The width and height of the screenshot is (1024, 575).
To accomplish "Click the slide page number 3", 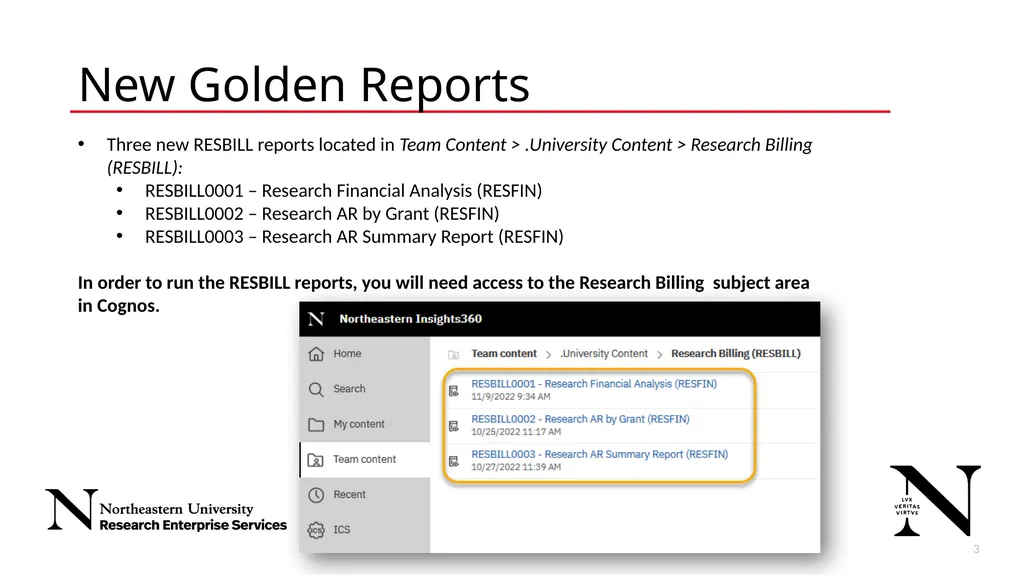I will [x=976, y=550].
